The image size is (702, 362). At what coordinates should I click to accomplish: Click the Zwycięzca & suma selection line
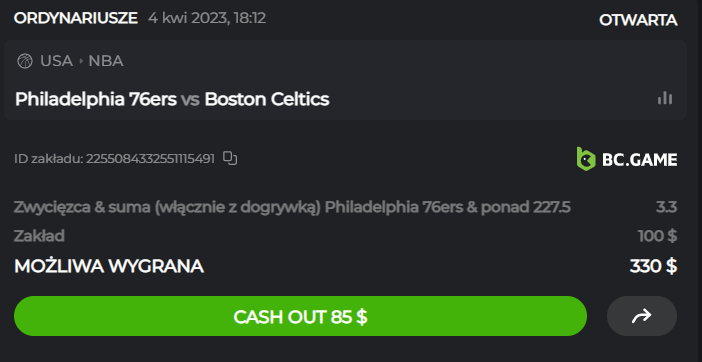(x=292, y=208)
